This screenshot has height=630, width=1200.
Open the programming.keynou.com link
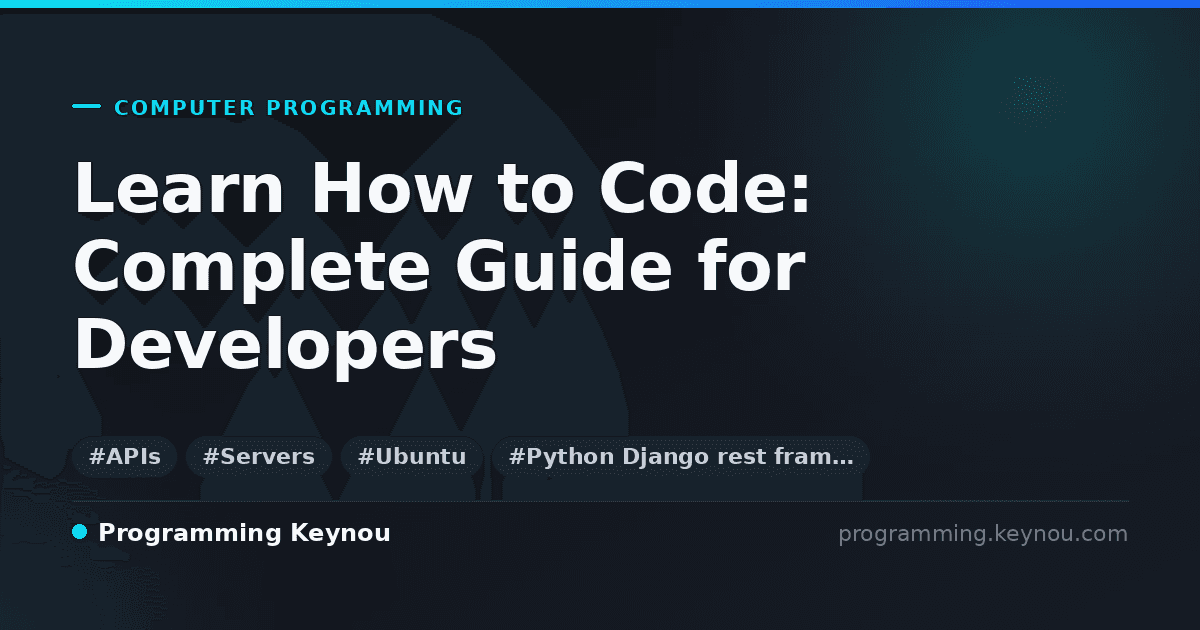(983, 534)
